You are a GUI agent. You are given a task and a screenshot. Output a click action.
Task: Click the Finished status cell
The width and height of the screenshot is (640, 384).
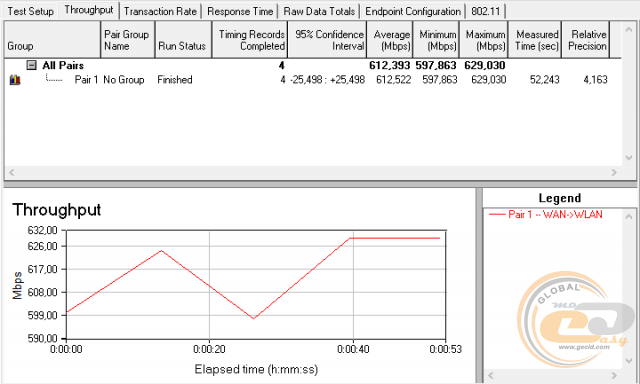coord(175,80)
